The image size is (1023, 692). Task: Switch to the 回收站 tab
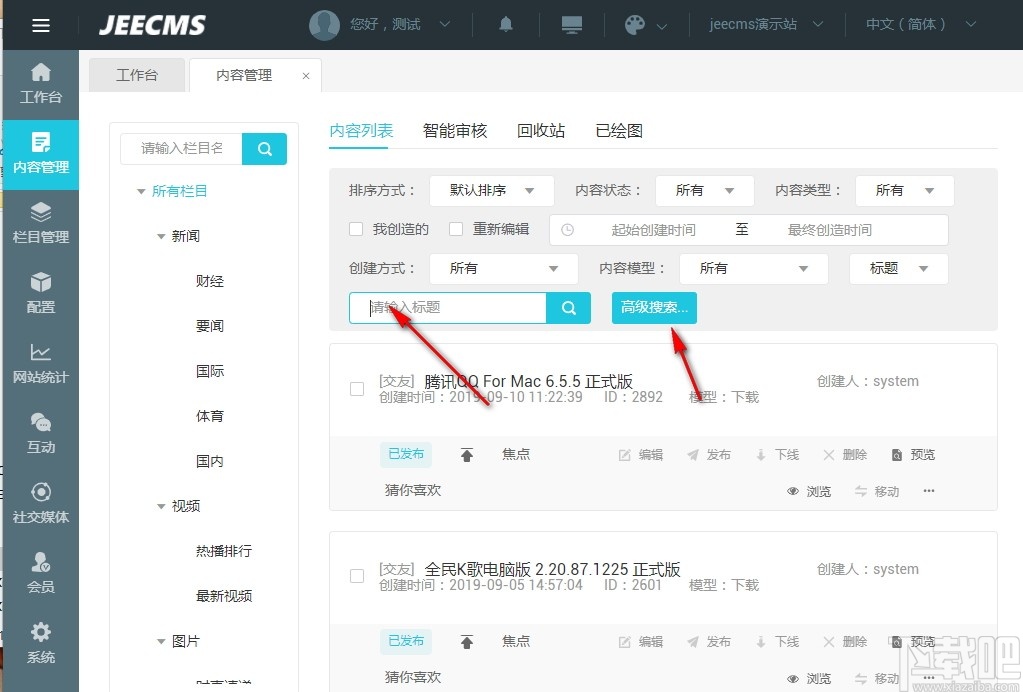[x=540, y=130]
